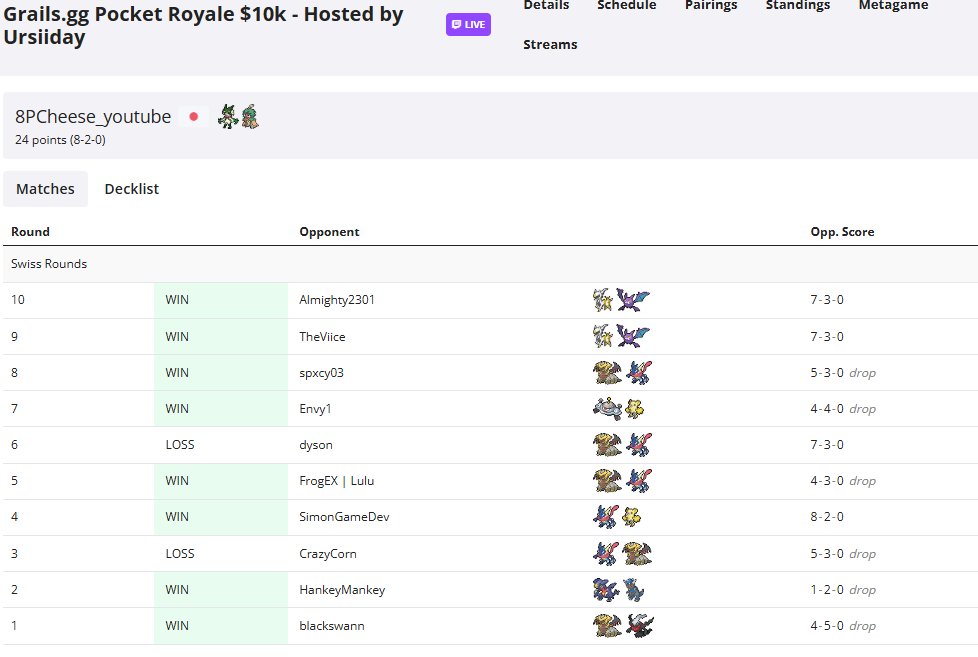Click Greninja deck icon in spxcy03 row
The image size is (978, 657).
click(639, 373)
